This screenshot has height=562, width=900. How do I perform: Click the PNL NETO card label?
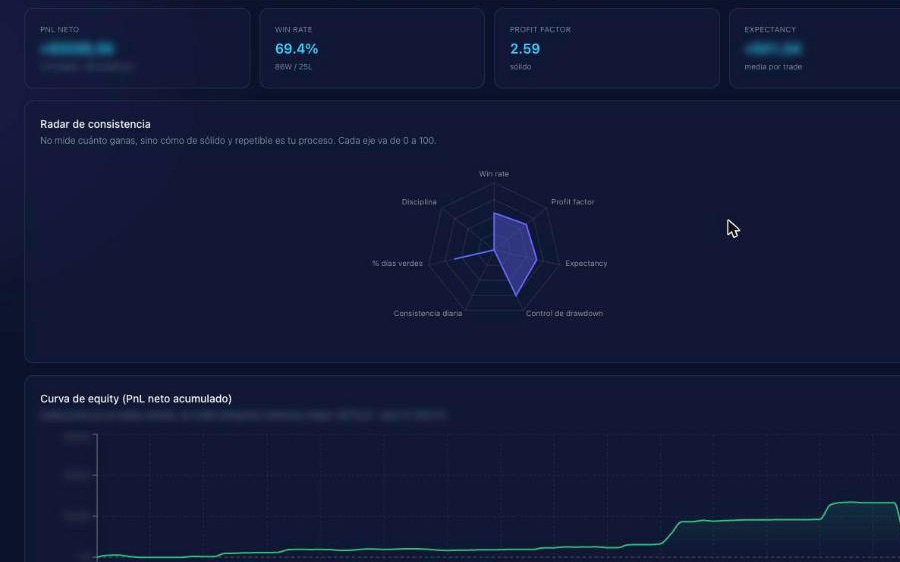[60, 29]
